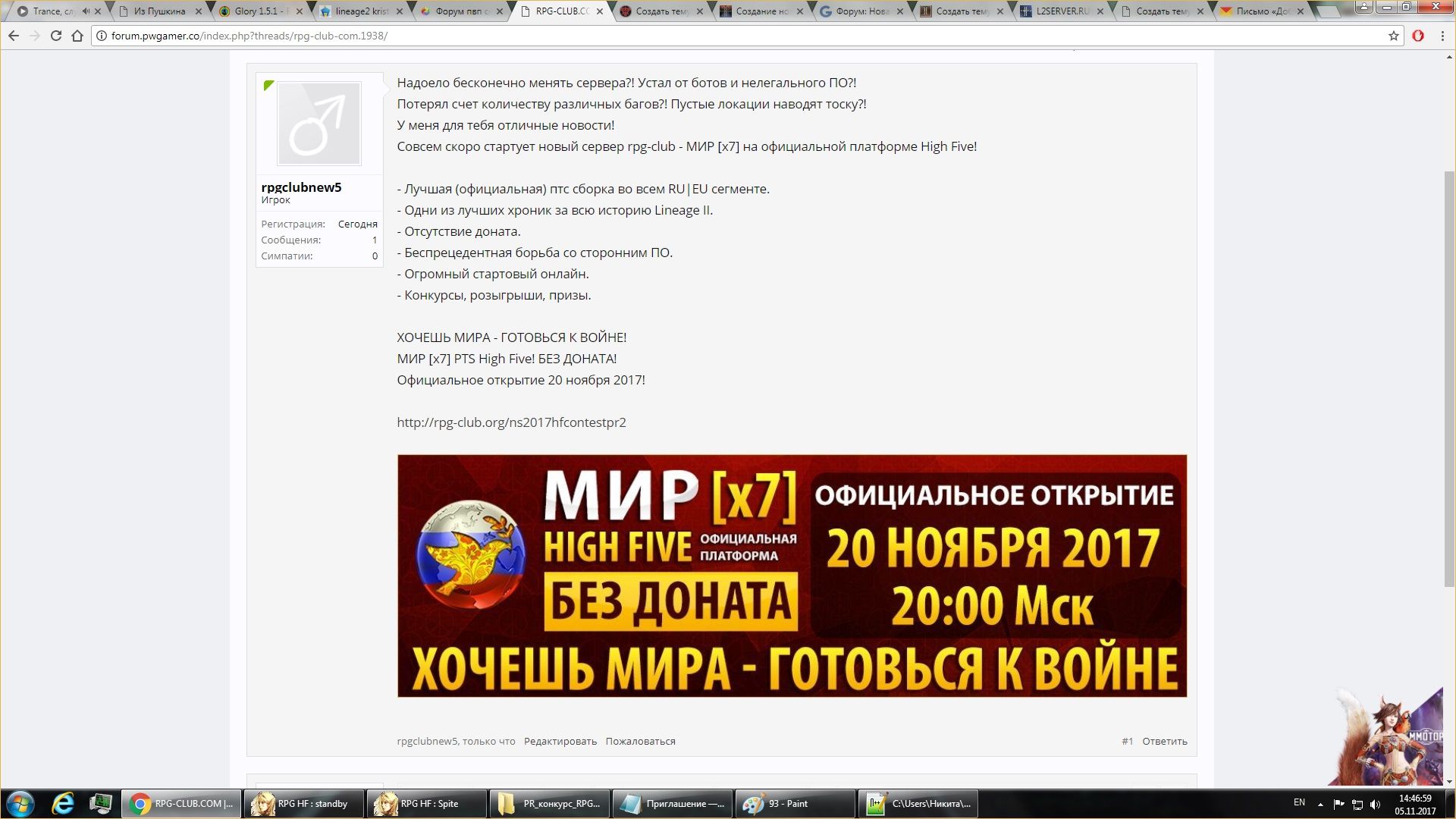Mute the Trance tab speaker icon

[85, 11]
